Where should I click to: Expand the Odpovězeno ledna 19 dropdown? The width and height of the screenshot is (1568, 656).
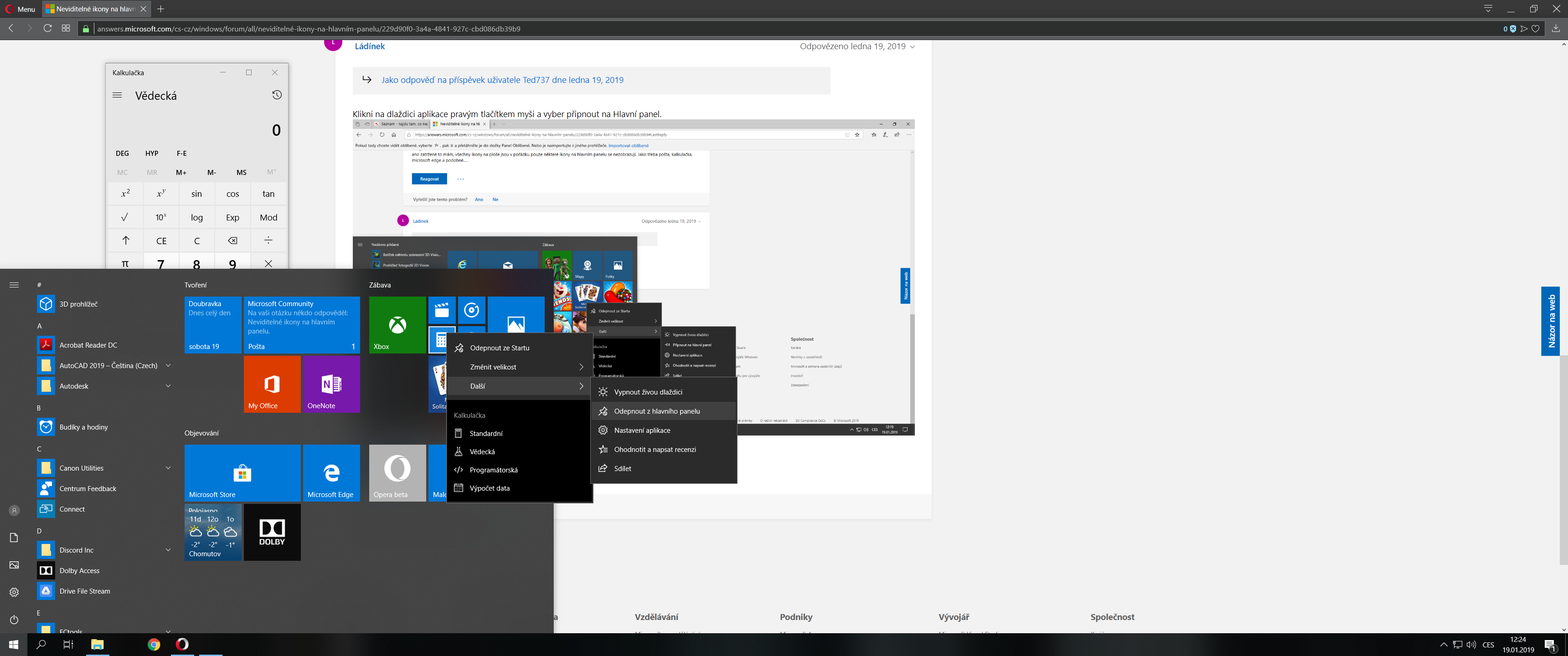click(x=912, y=47)
